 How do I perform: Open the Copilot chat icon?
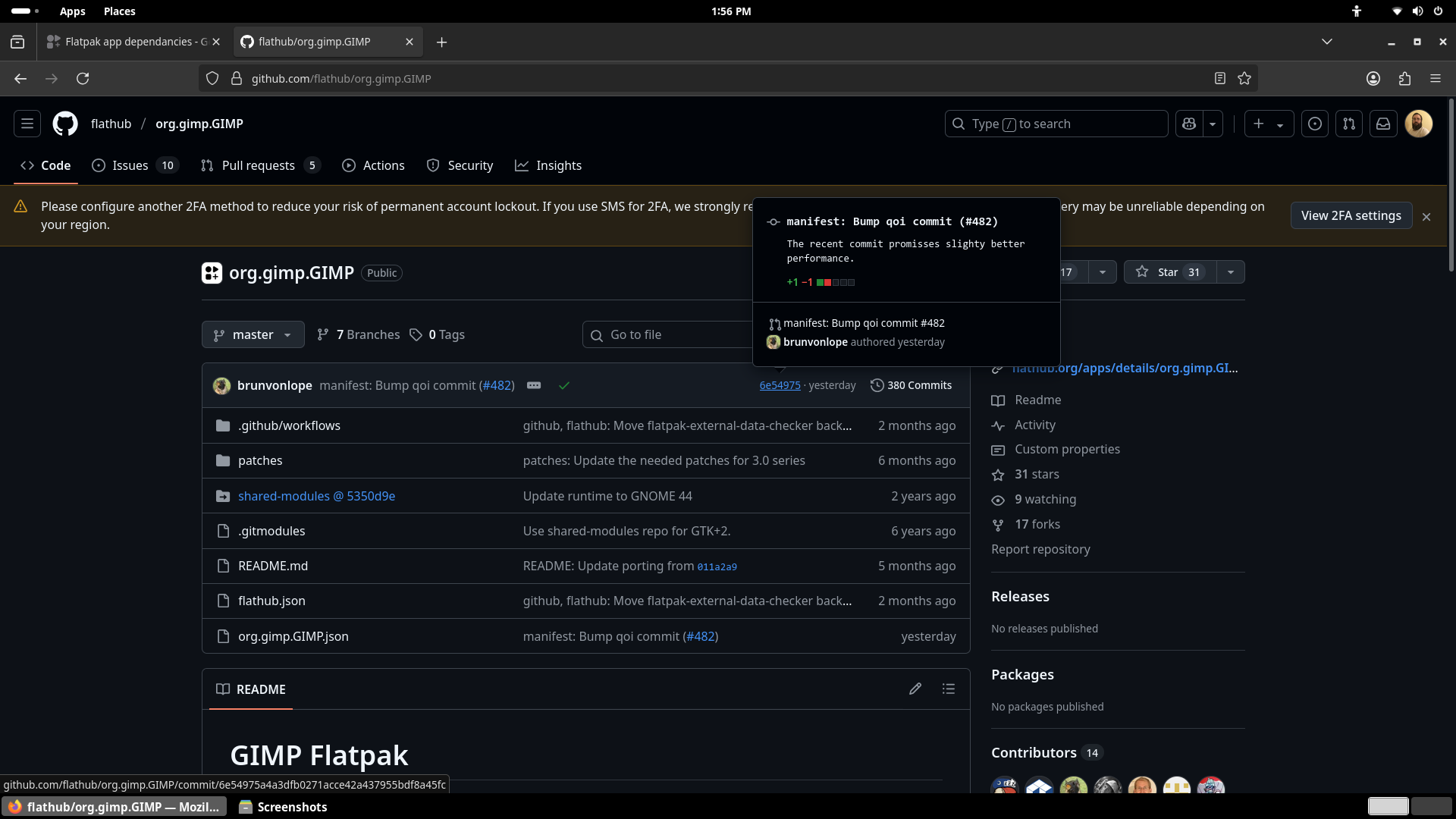coord(1189,124)
